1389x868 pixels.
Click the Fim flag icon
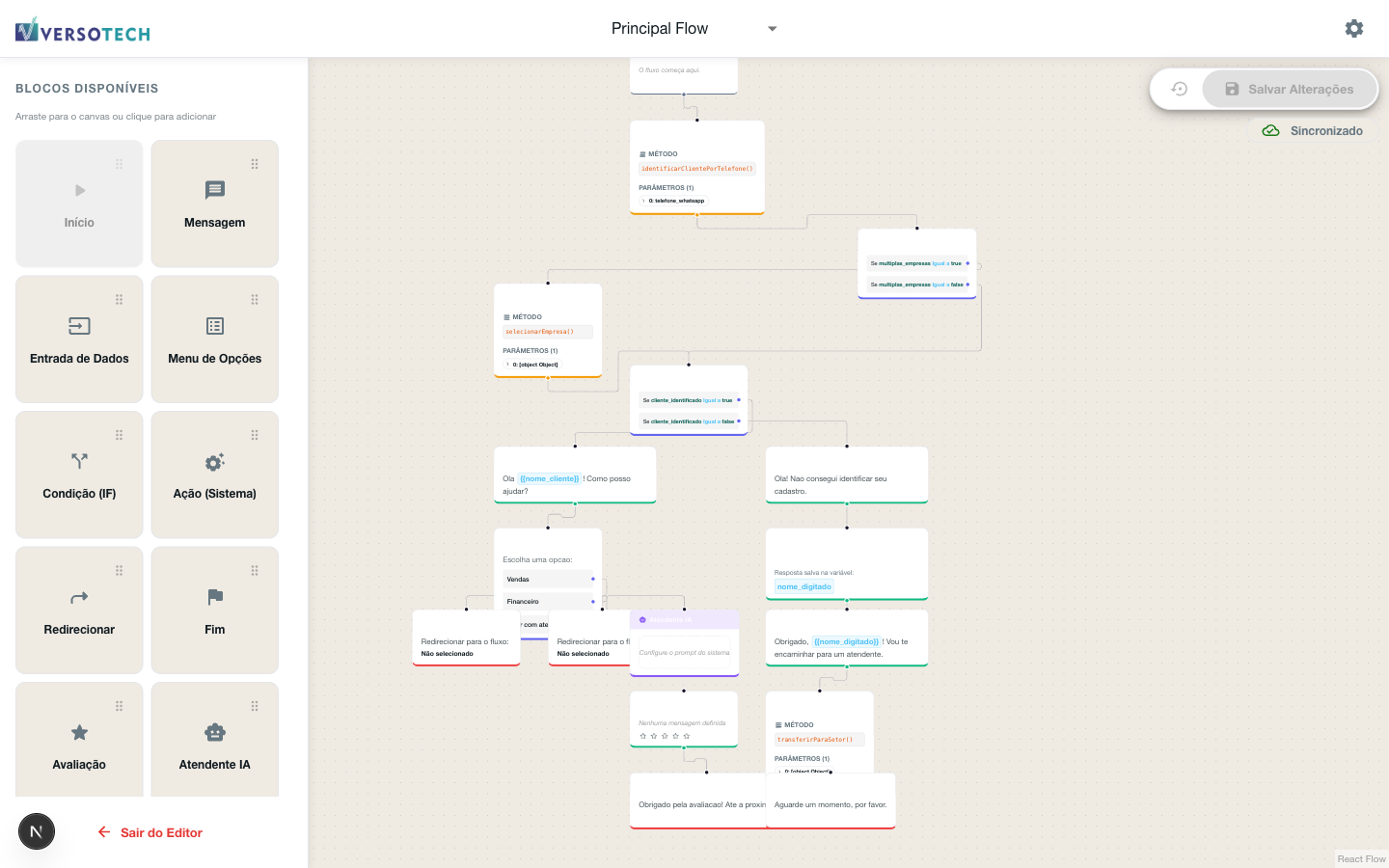coord(213,597)
